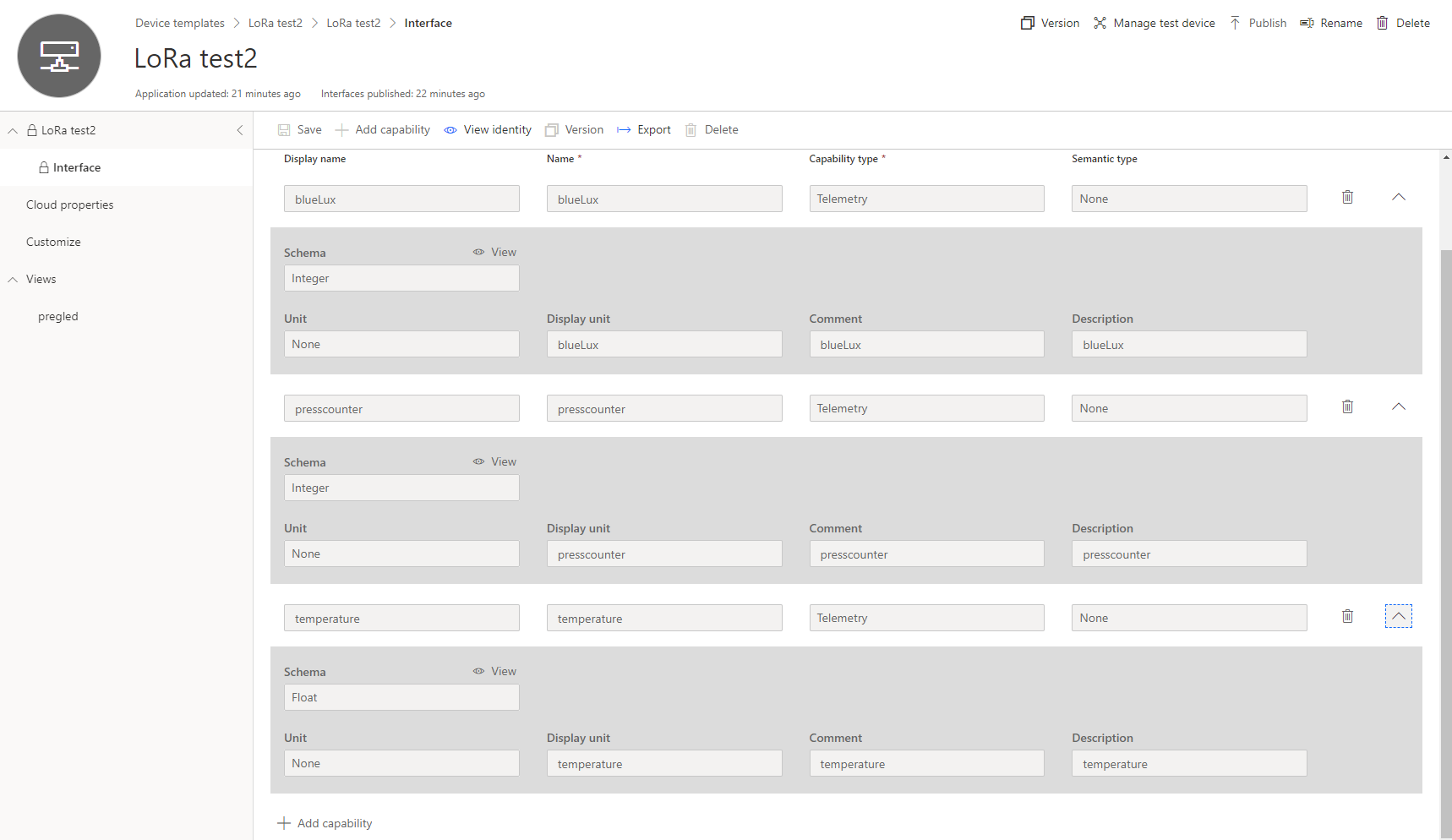The height and width of the screenshot is (840, 1452).
Task: Add a new capability at the bottom
Action: coord(325,822)
